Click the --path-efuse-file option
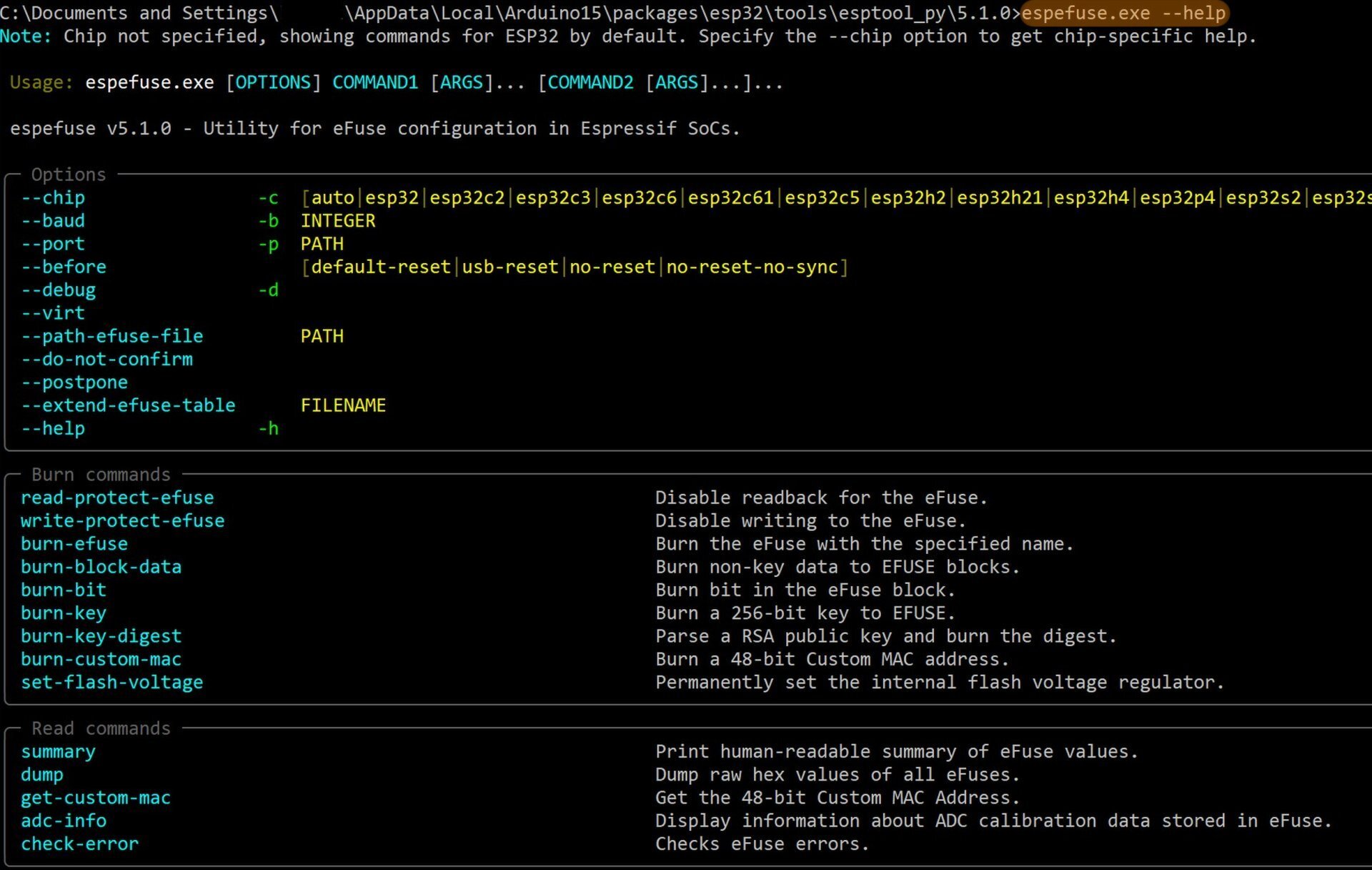 112,337
